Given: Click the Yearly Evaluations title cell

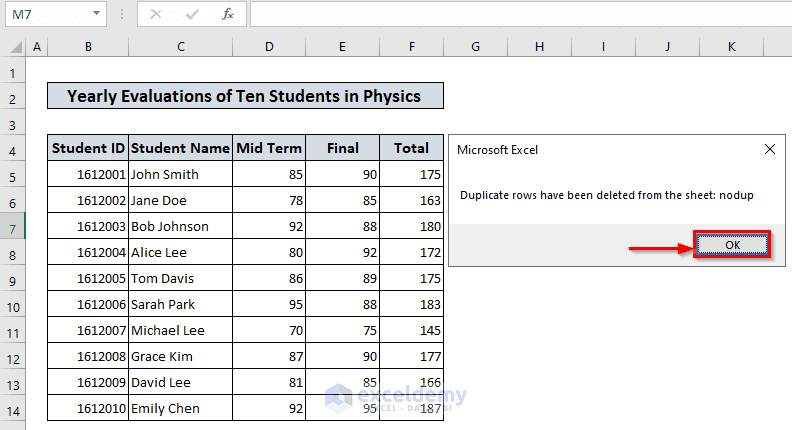Looking at the screenshot, I should pos(245,95).
